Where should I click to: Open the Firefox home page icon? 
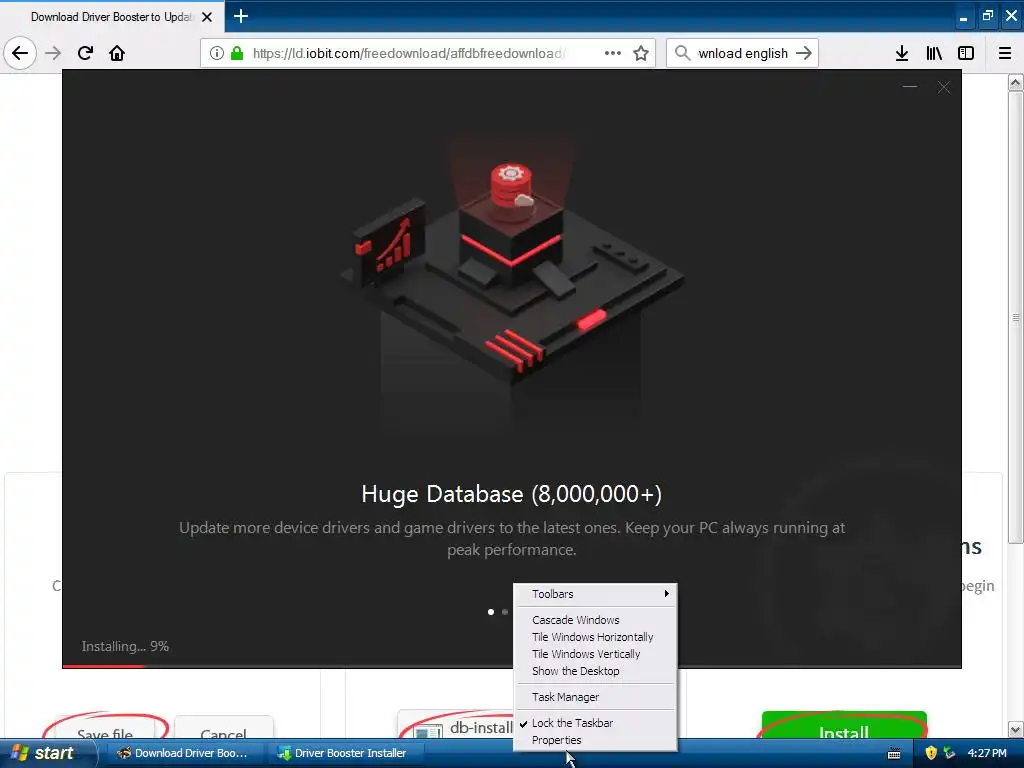coord(117,53)
